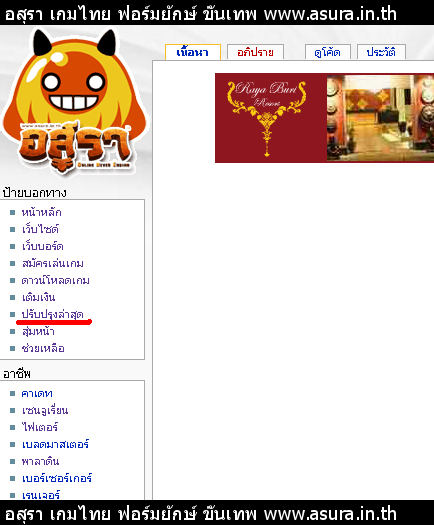Click the เบลดมาสเตอร์ class link
Image resolution: width=434 pixels, height=525 pixels.
55,444
